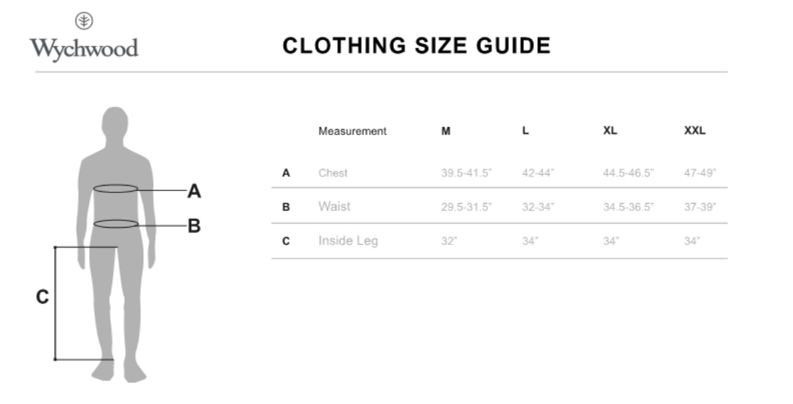The image size is (793, 404).
Task: Click the Wychwood tree logo icon
Action: click(x=84, y=21)
